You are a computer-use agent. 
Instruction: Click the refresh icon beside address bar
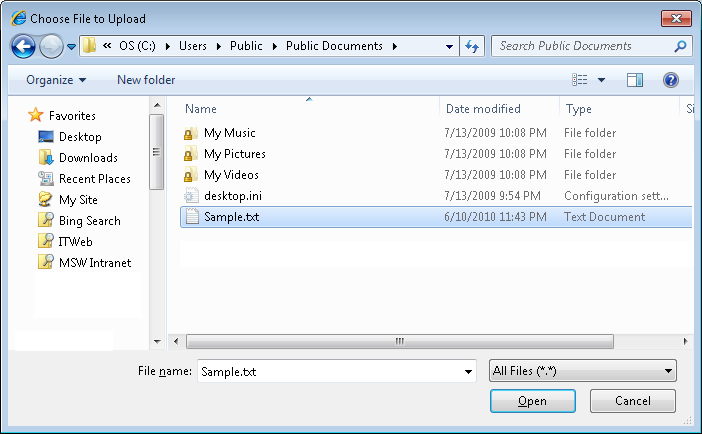(473, 46)
